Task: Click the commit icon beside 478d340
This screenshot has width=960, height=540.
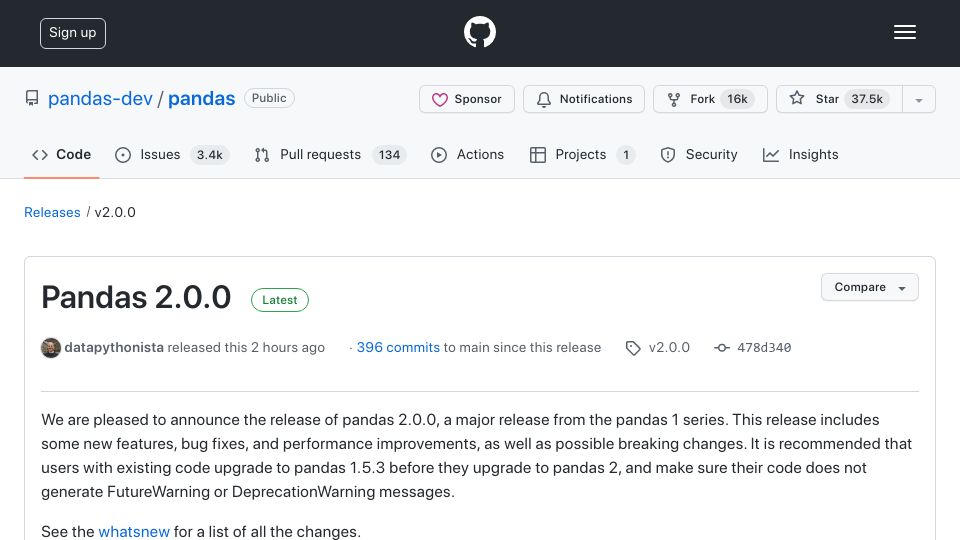Action: 722,348
